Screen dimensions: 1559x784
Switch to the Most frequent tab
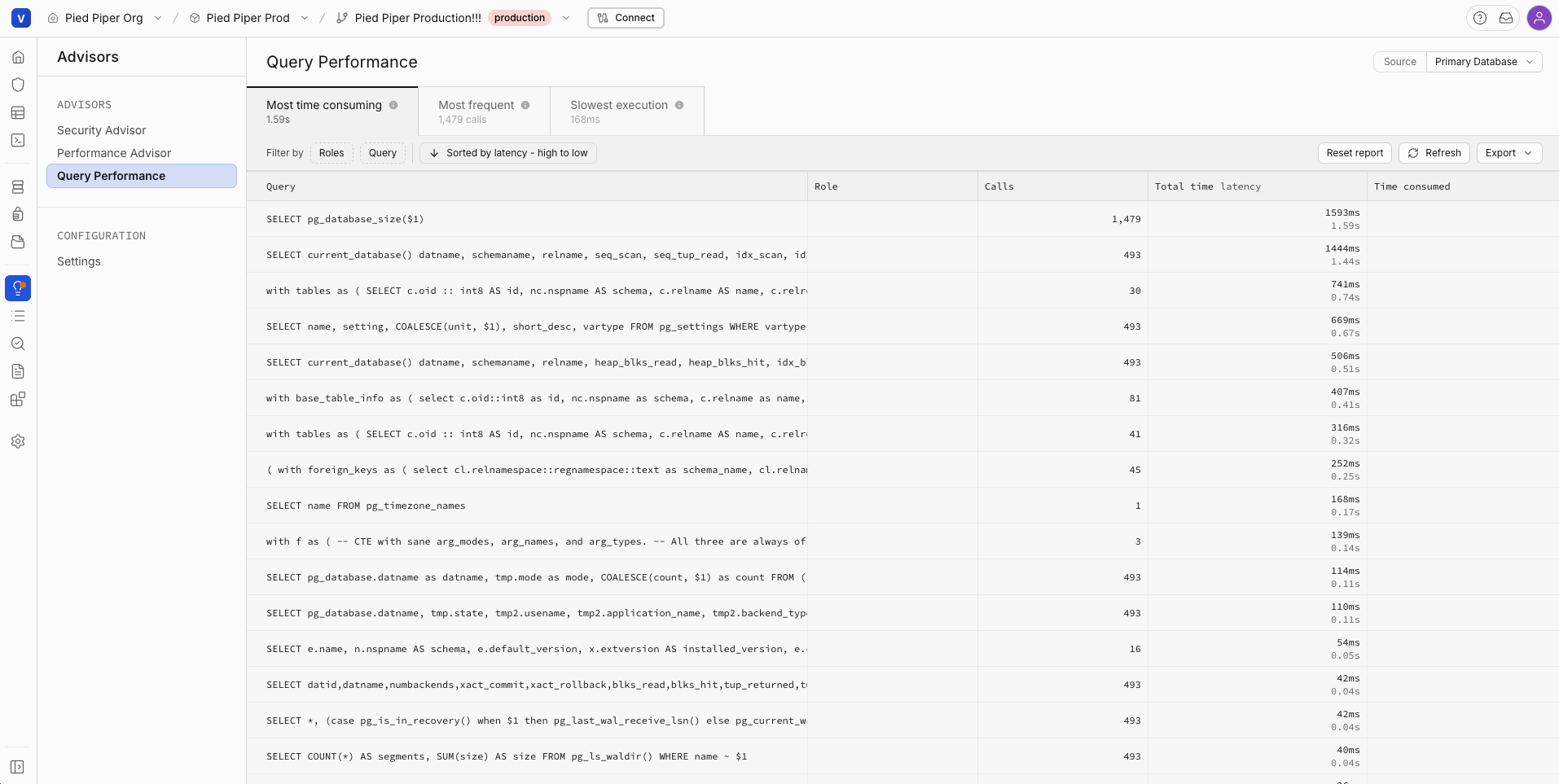[x=482, y=111]
